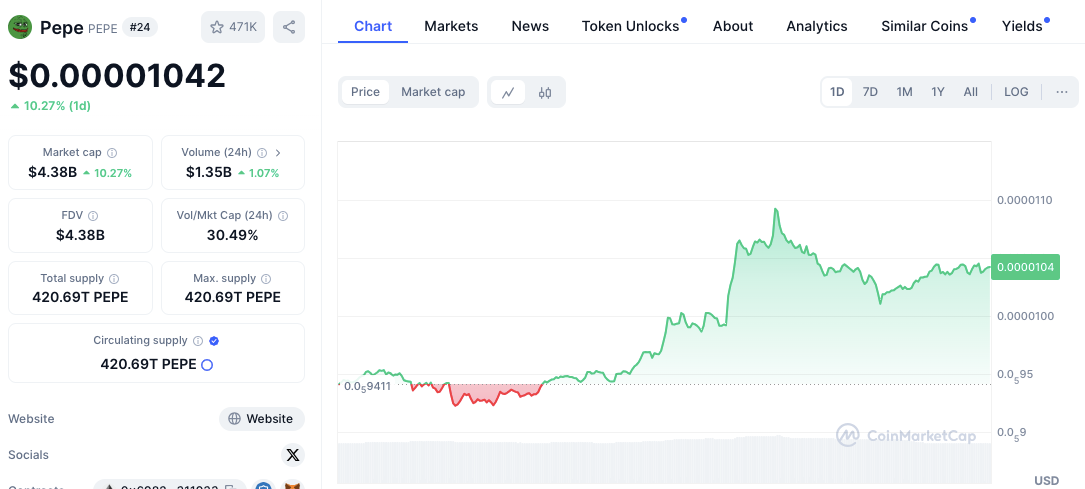Click the Total supply info icon

(x=114, y=279)
